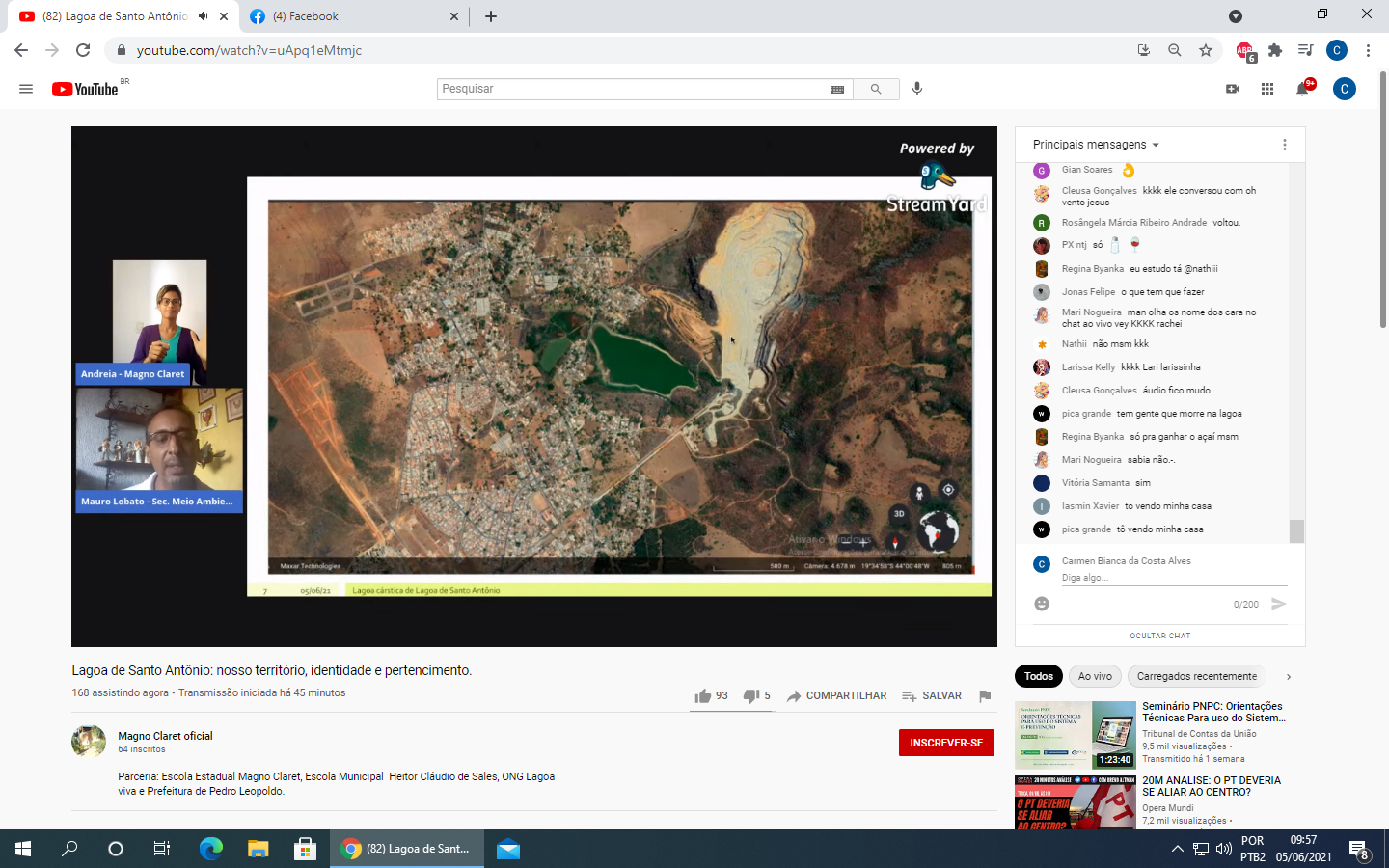Like the video with thumbs up

(711, 695)
